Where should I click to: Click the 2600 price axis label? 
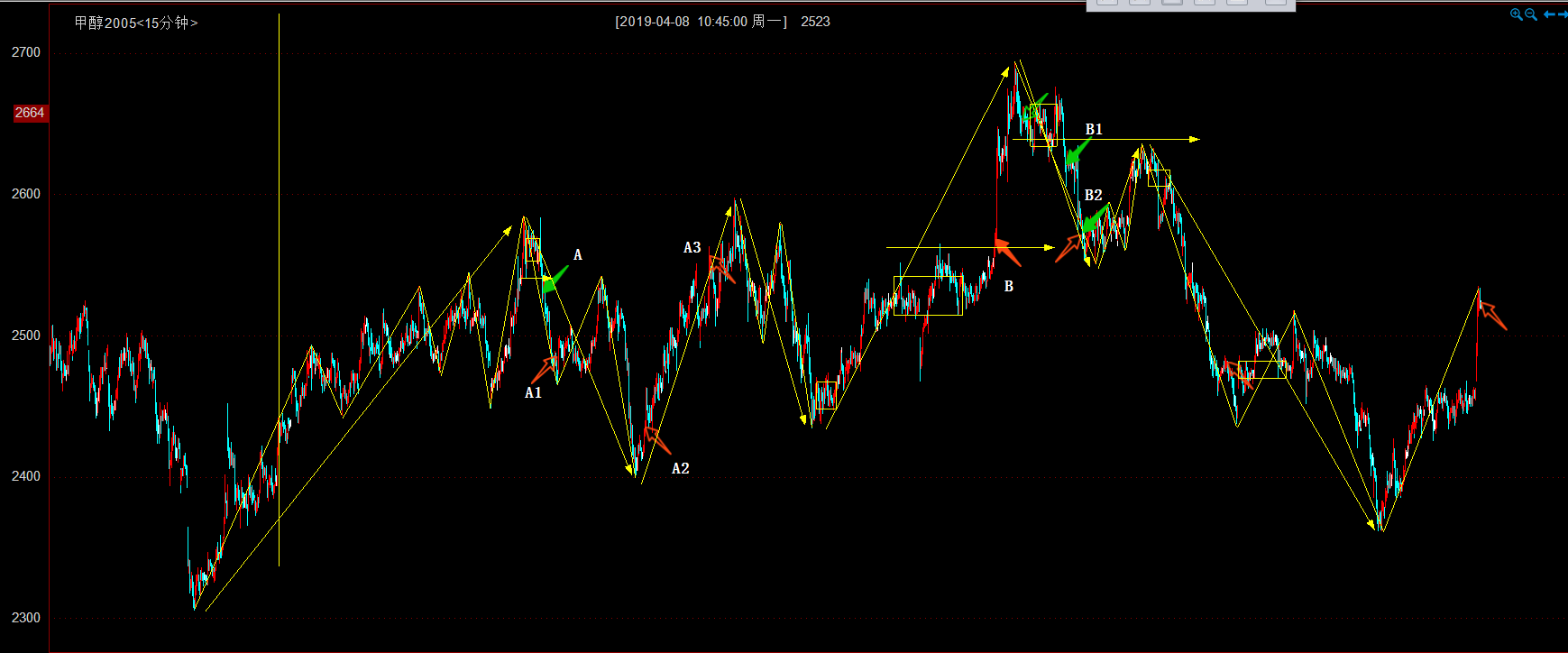pyautogui.click(x=26, y=194)
